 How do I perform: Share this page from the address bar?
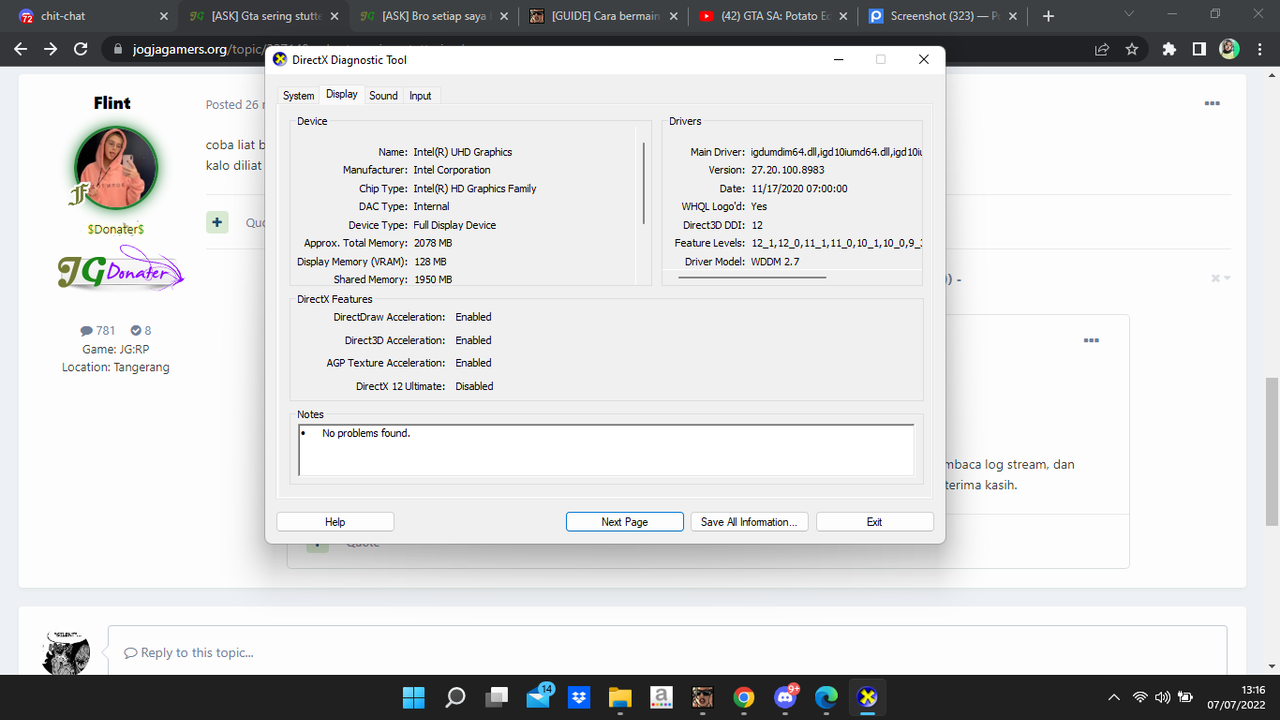(x=1102, y=48)
